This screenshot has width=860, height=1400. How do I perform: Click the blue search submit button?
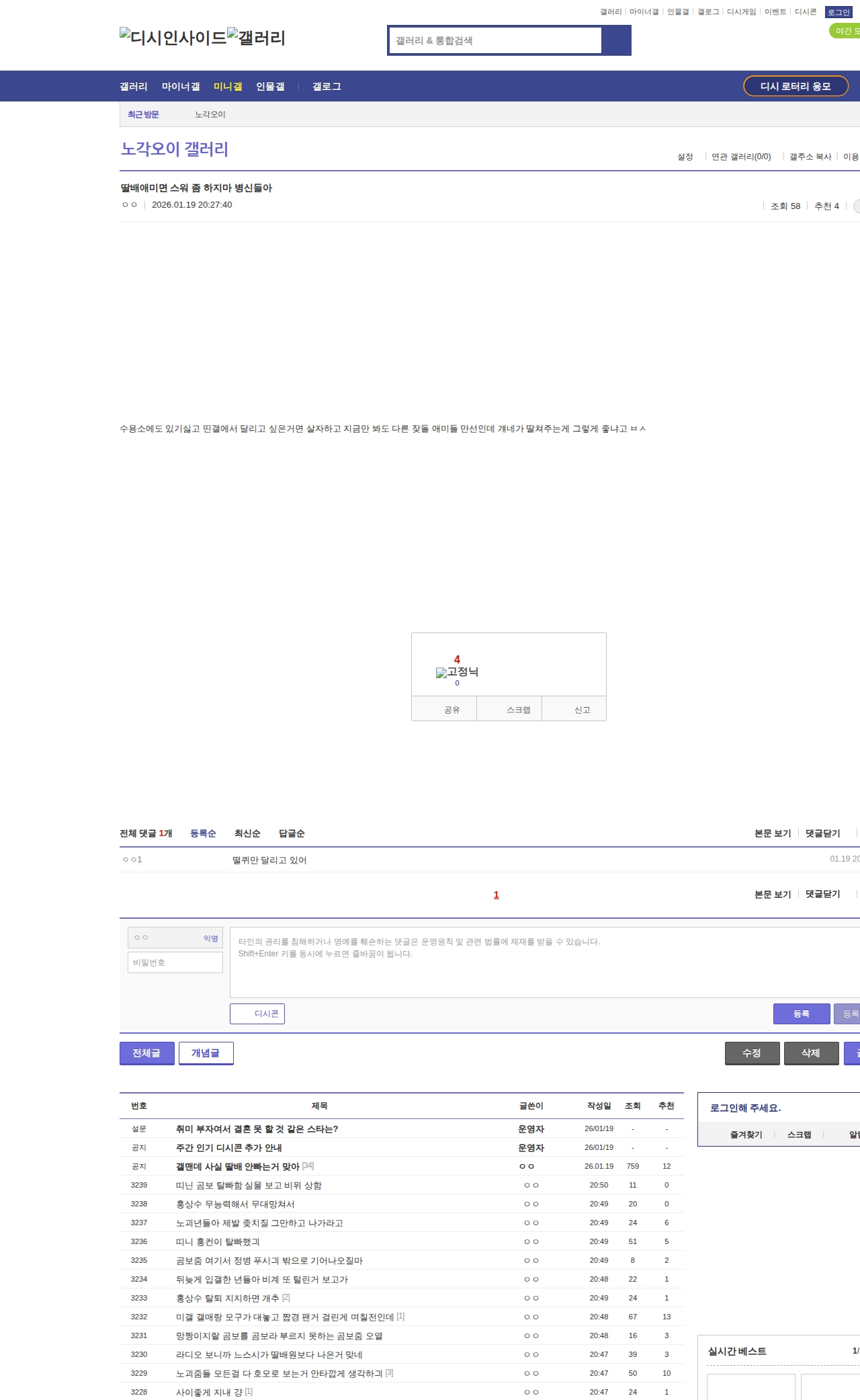(x=616, y=40)
